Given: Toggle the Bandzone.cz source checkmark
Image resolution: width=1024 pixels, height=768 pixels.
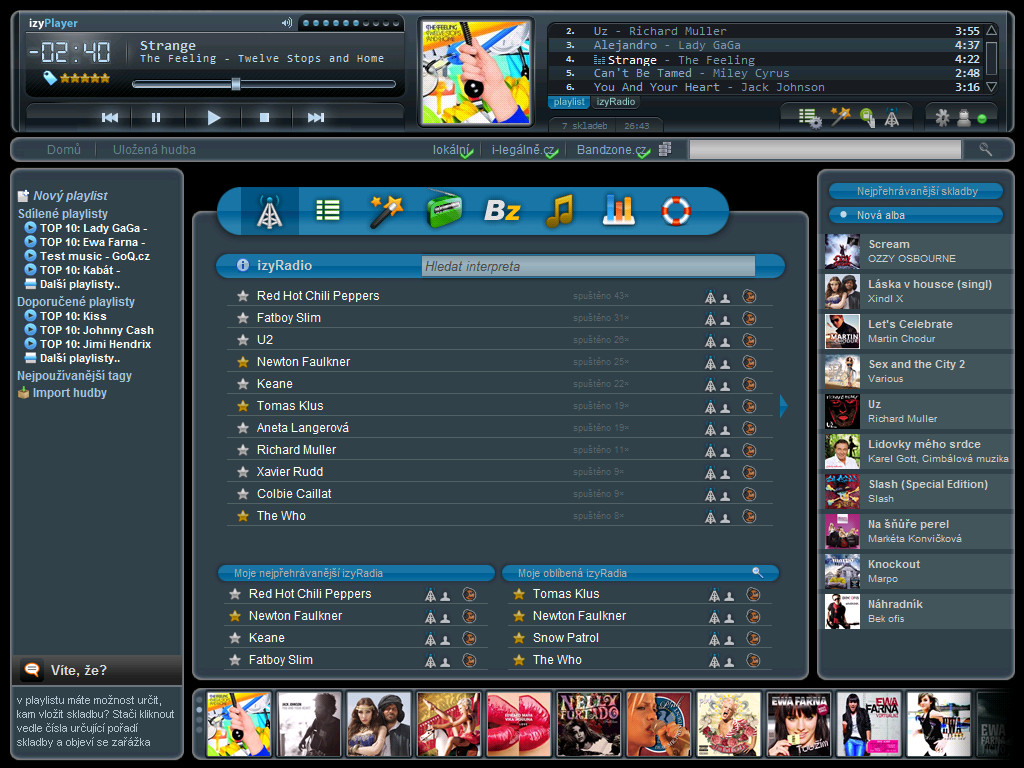Looking at the screenshot, I should click(643, 153).
